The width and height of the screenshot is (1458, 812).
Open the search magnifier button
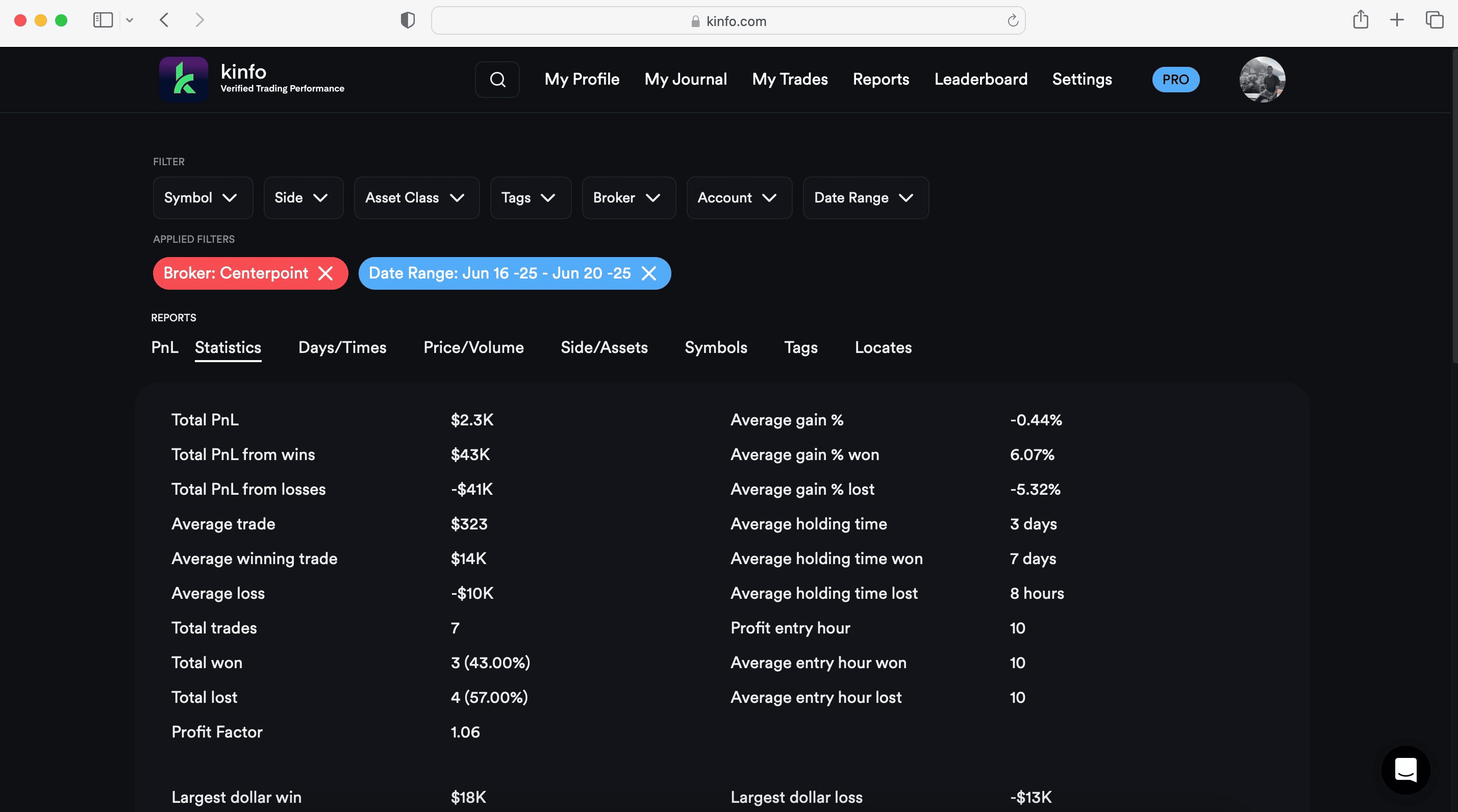click(497, 79)
